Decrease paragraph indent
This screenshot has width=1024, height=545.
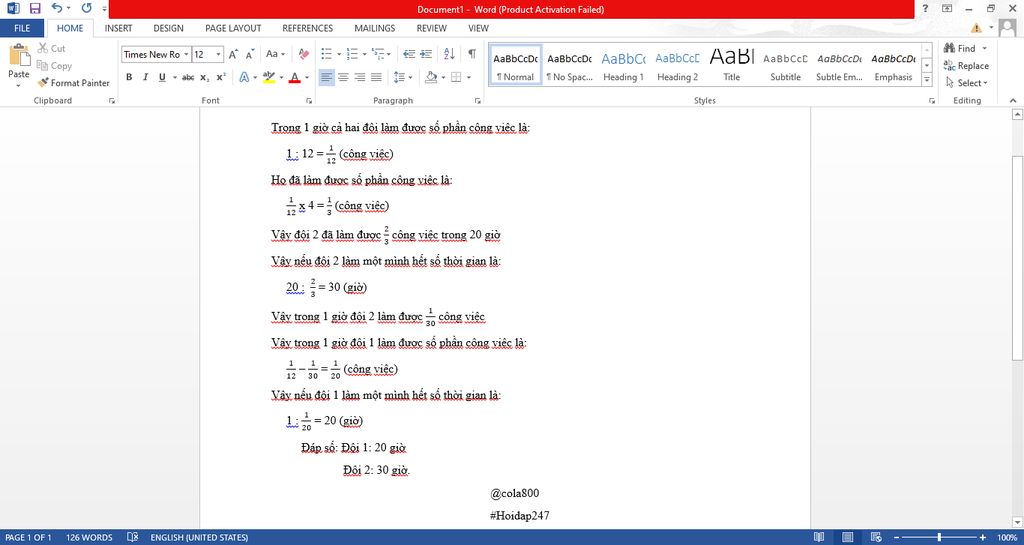(x=409, y=54)
